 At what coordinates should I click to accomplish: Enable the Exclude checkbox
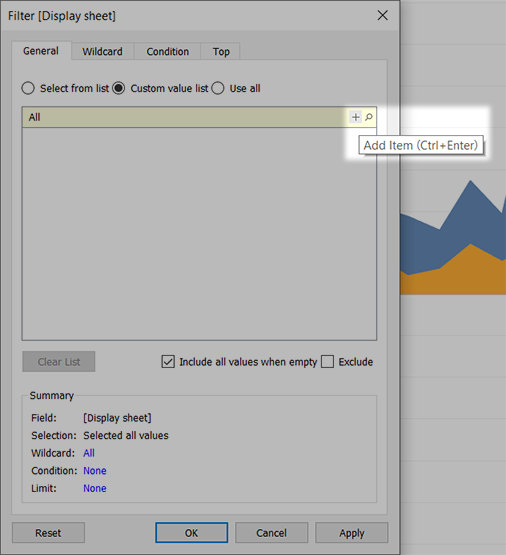pyautogui.click(x=327, y=362)
